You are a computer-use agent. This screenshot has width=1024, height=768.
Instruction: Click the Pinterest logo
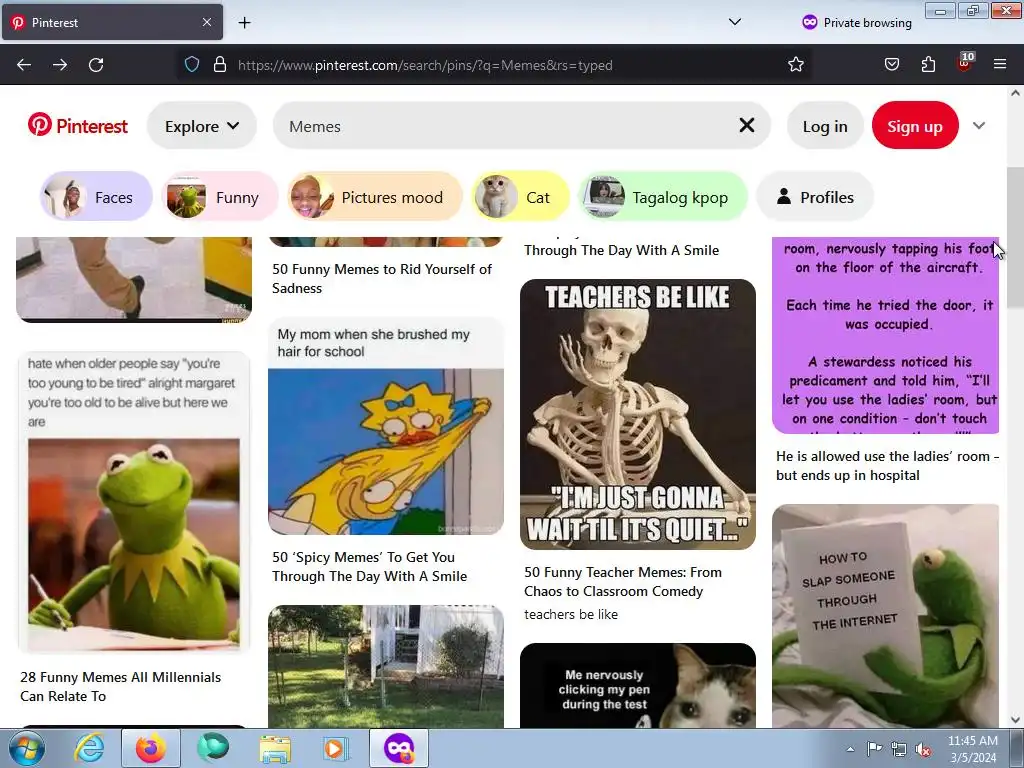[78, 125]
